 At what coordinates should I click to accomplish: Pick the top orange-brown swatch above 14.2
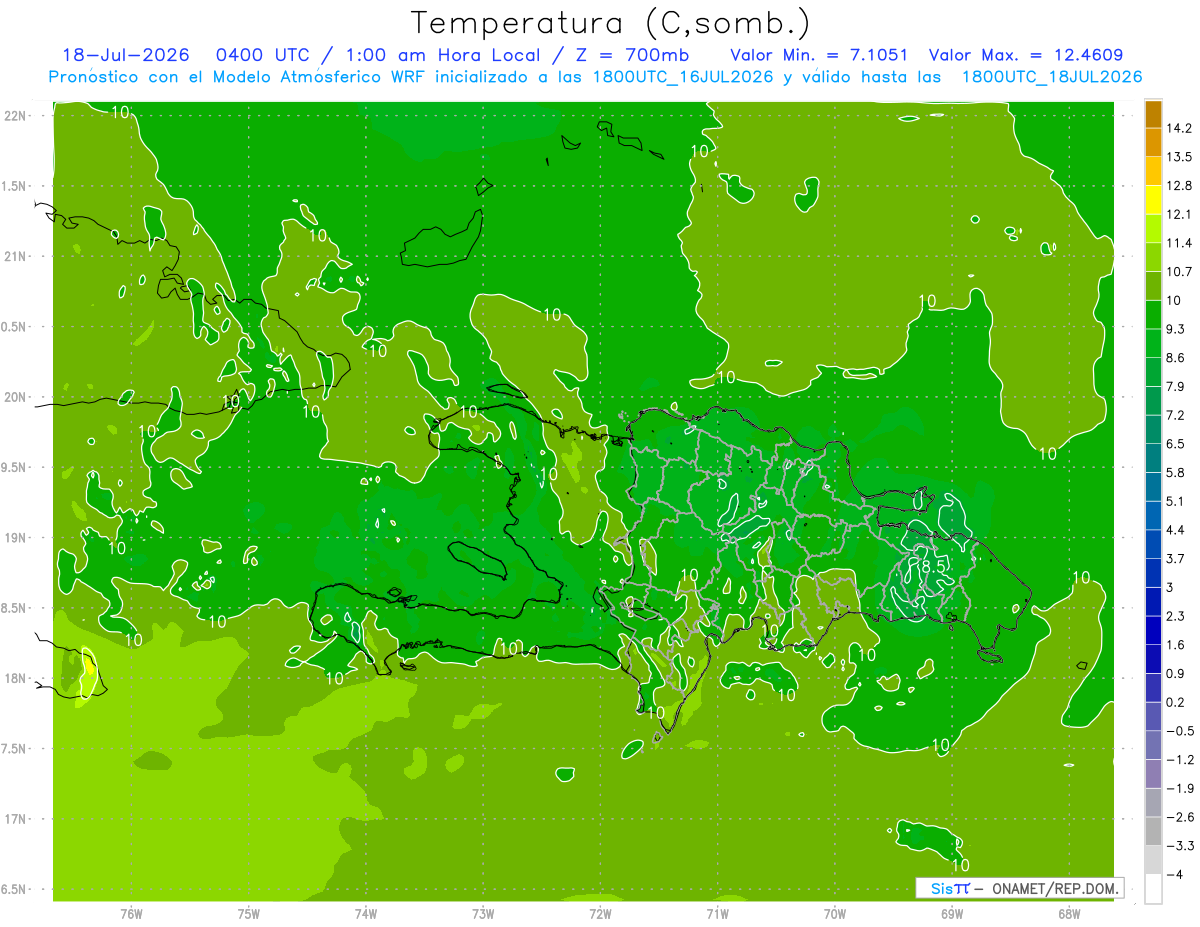tap(1153, 114)
